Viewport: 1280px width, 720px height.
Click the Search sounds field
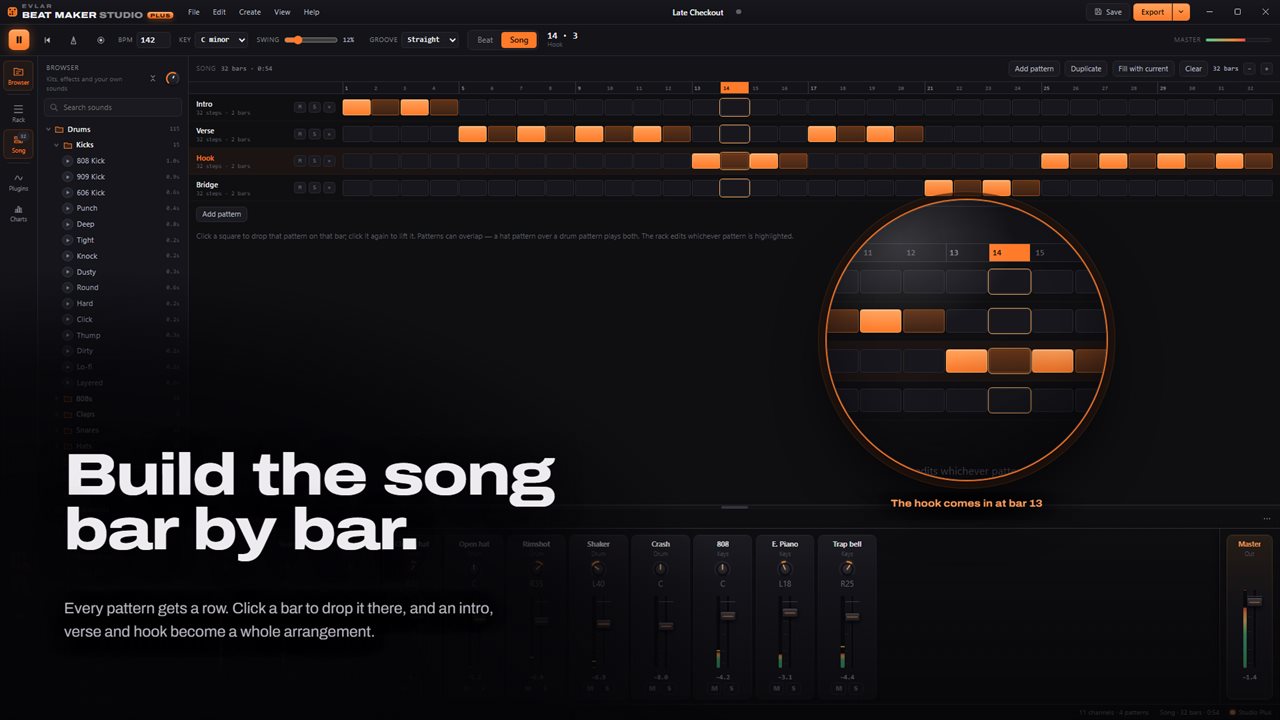113,107
